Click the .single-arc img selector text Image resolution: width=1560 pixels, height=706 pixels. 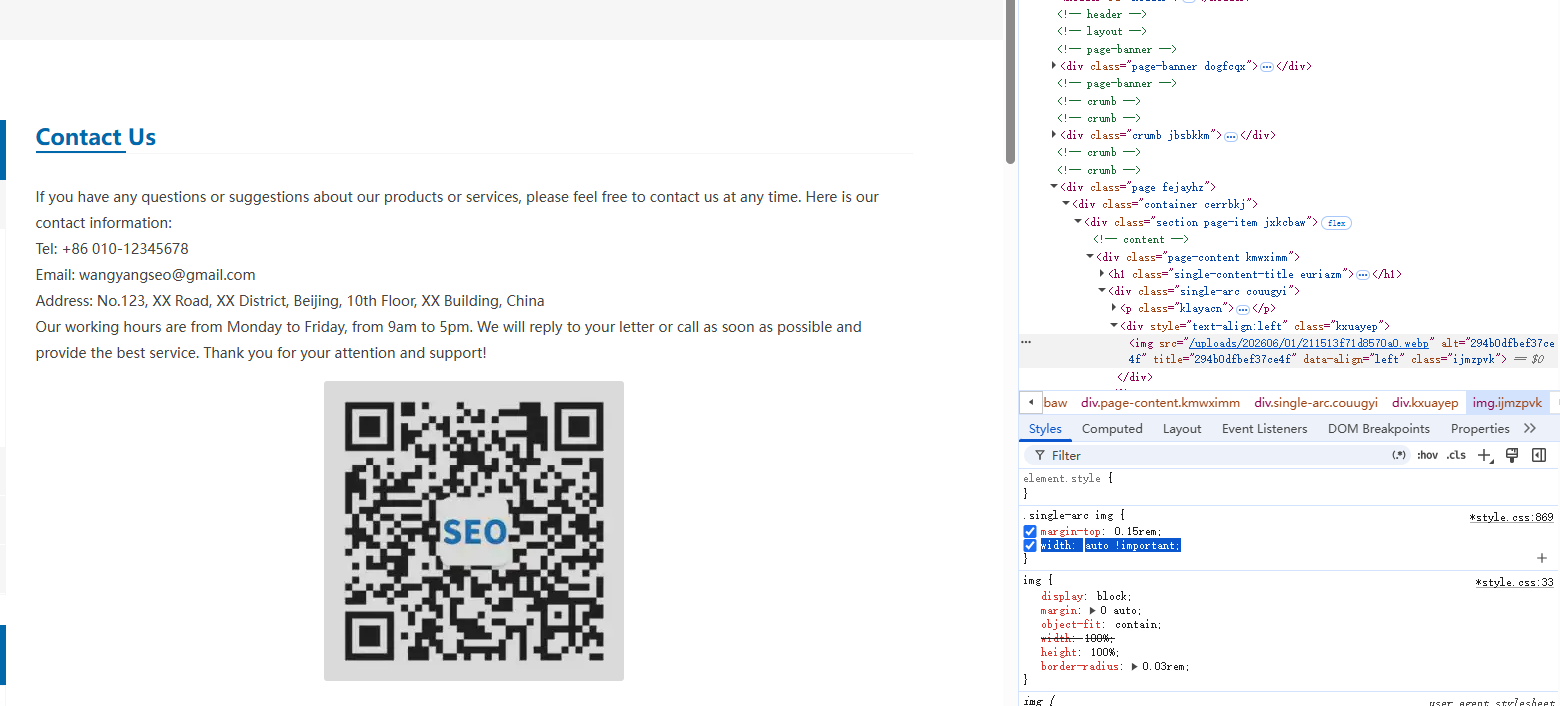(1067, 517)
